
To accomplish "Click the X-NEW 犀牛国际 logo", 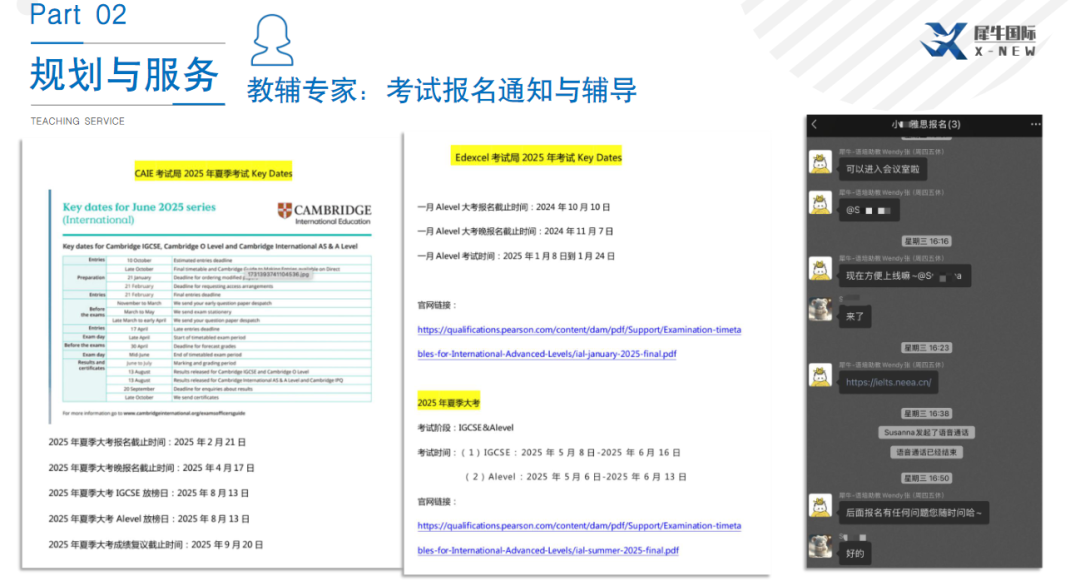I will [x=979, y=41].
